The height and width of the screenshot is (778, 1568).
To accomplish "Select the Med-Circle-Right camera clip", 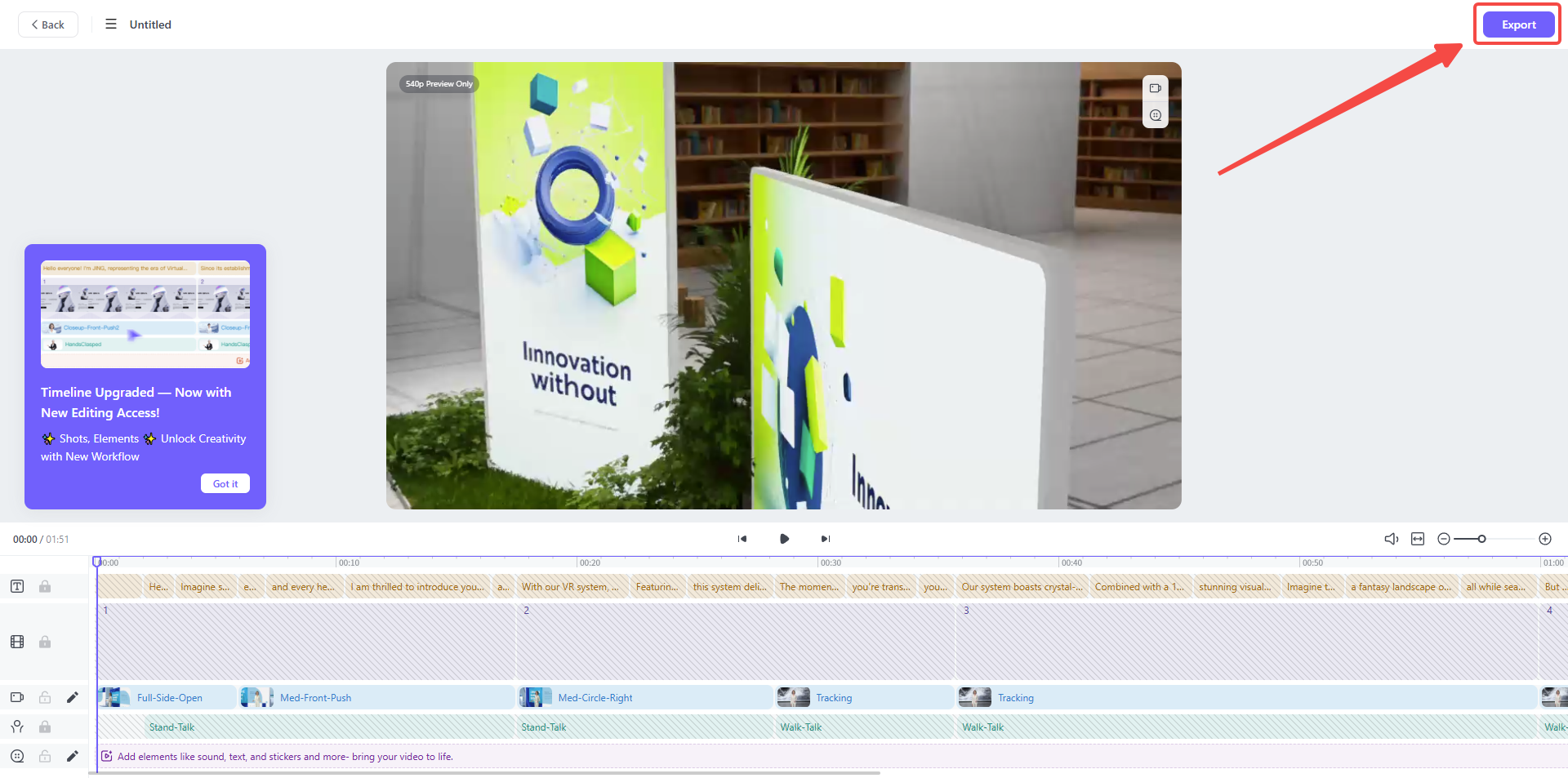I will [645, 697].
